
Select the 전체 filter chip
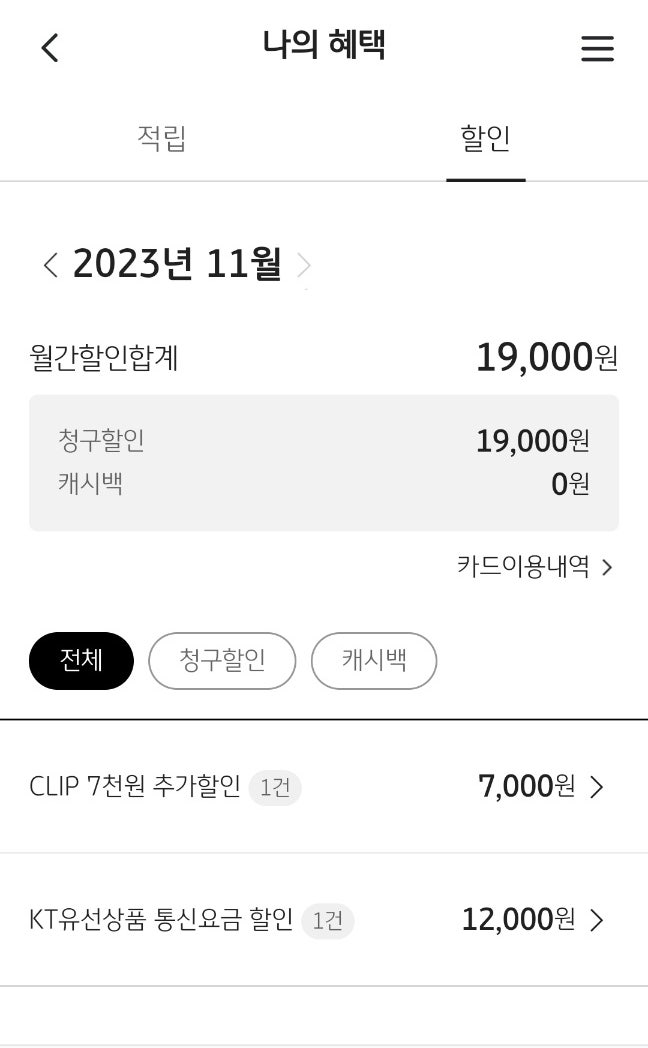pos(81,661)
